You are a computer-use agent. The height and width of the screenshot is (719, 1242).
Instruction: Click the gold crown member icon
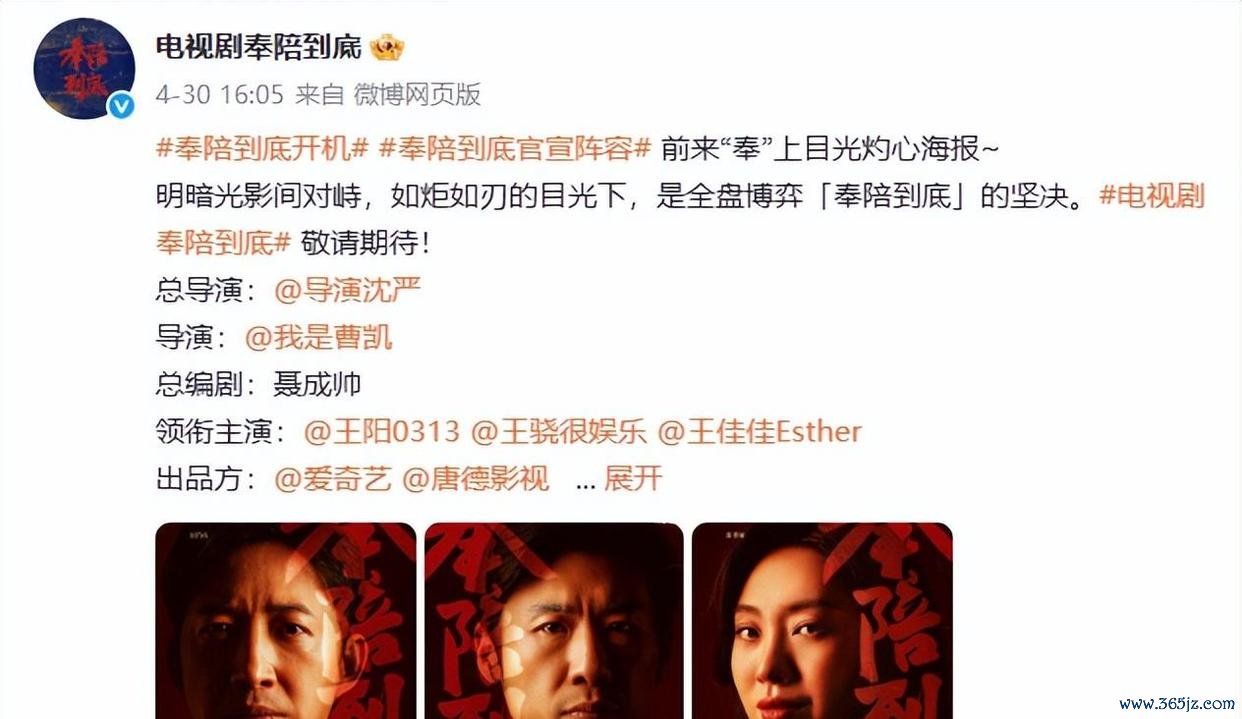pyautogui.click(x=386, y=47)
